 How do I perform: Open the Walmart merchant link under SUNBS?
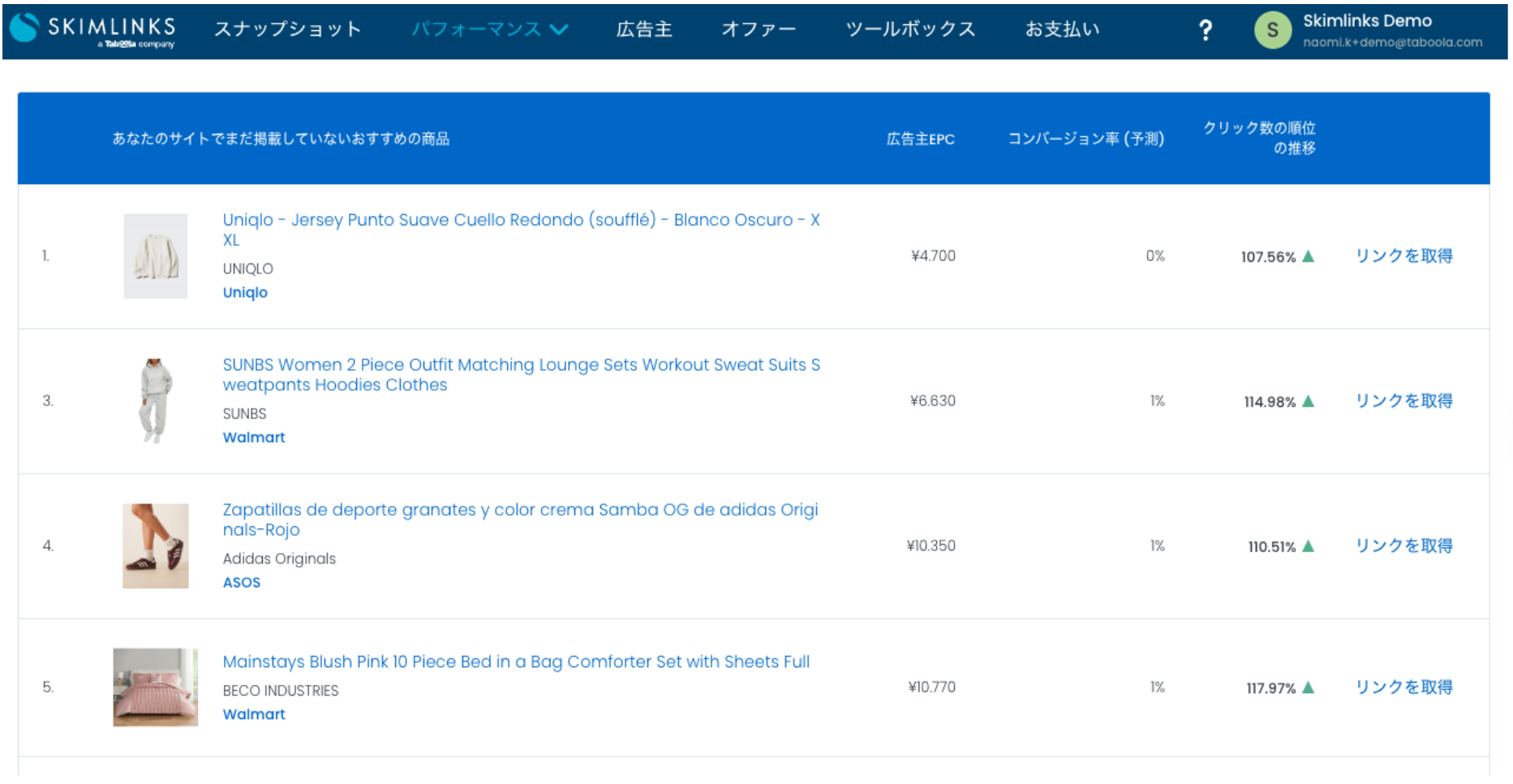coord(253,437)
